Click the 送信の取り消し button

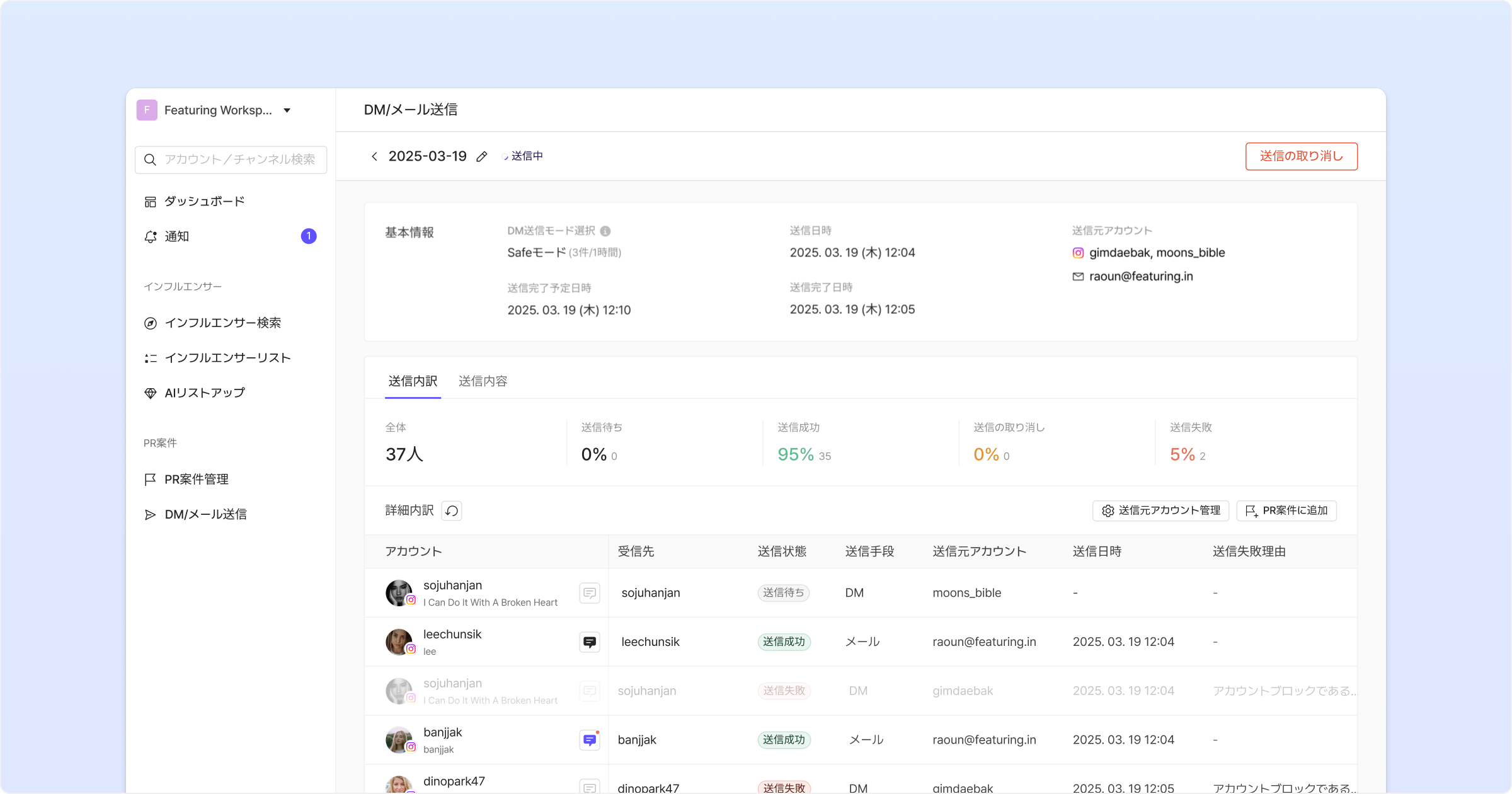click(1301, 156)
